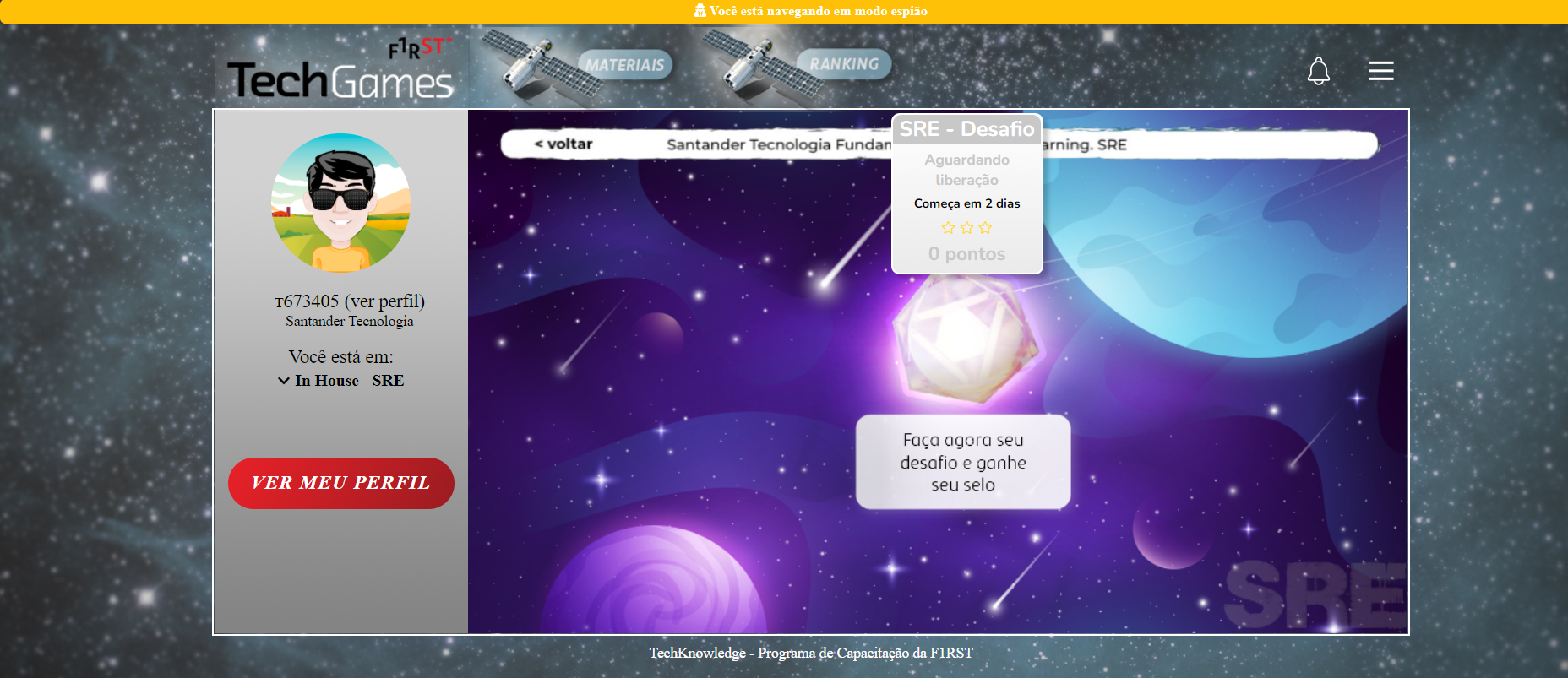
Task: Click the F1RST TechGames logo
Action: pyautogui.click(x=340, y=68)
